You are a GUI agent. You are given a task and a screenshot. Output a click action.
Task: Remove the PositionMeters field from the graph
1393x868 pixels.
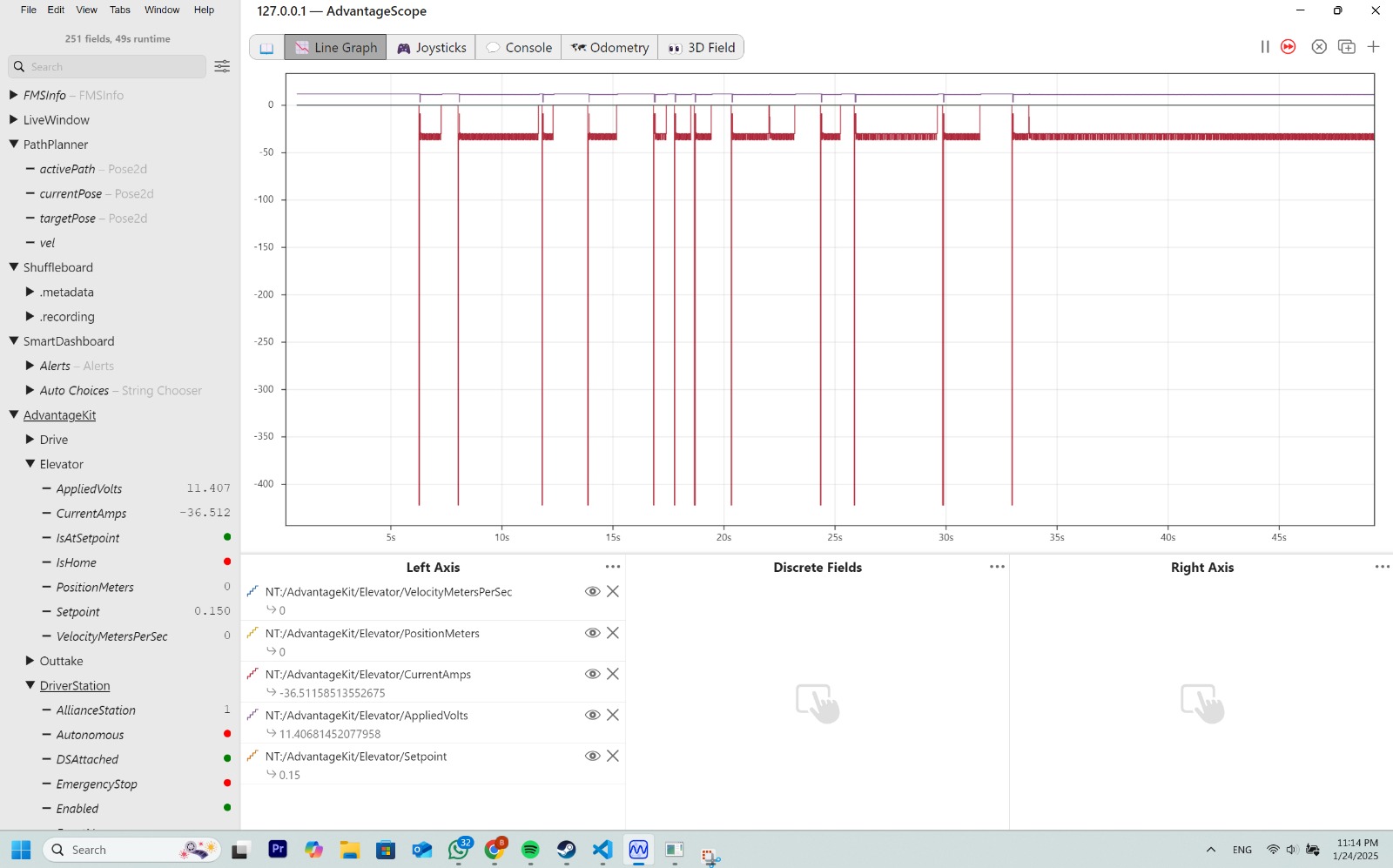613,633
